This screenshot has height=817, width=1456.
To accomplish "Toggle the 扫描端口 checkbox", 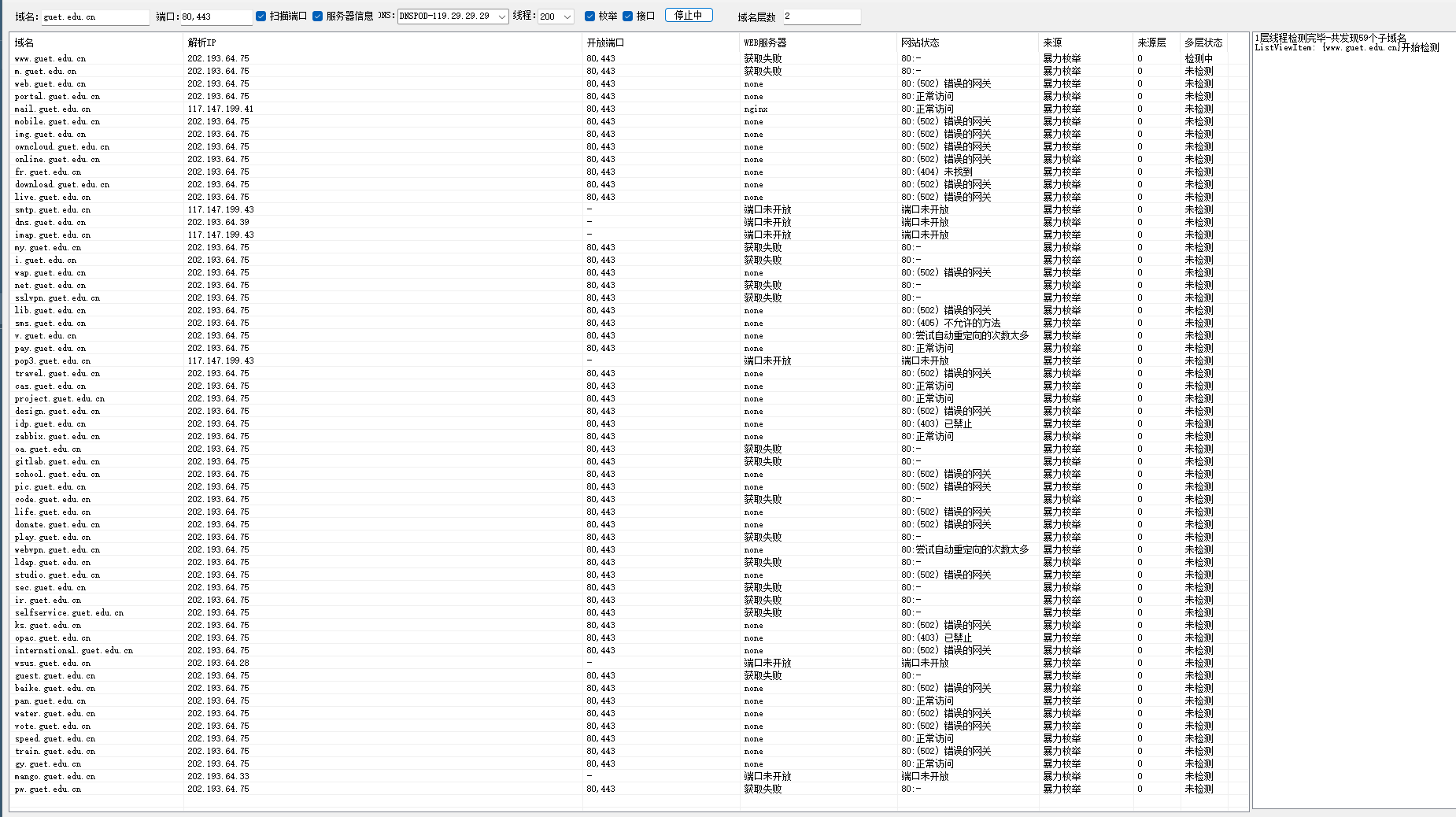I will (x=261, y=17).
